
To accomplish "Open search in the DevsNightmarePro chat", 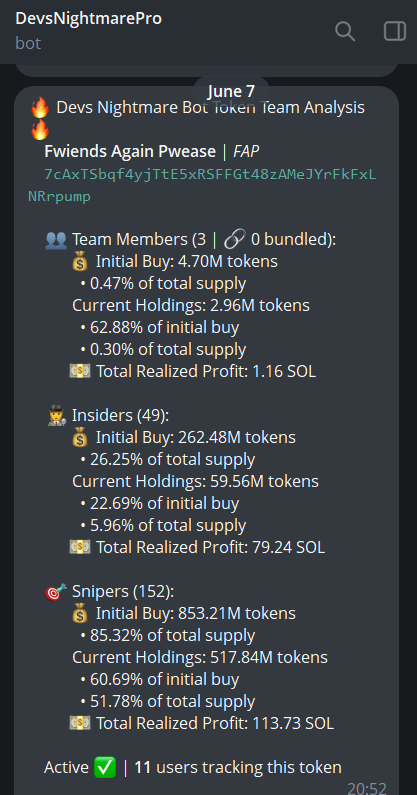I will pyautogui.click(x=345, y=31).
